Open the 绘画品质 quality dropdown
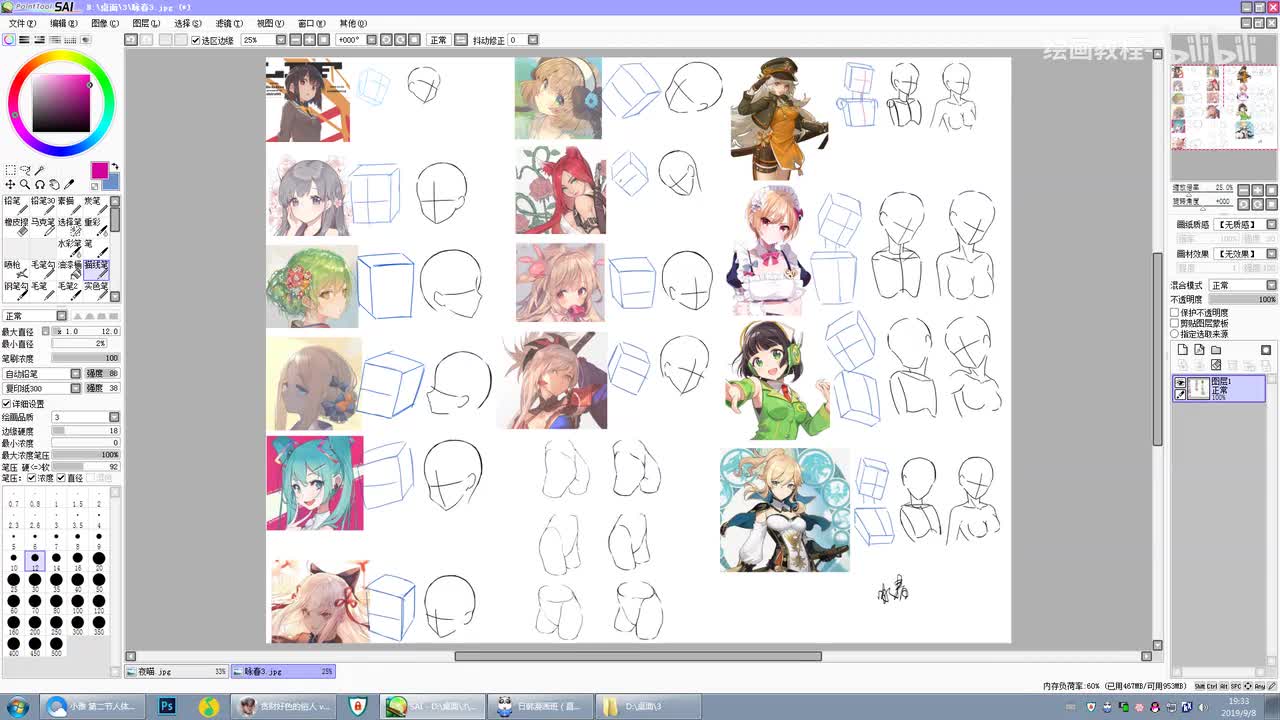1280x720 pixels. 114,417
